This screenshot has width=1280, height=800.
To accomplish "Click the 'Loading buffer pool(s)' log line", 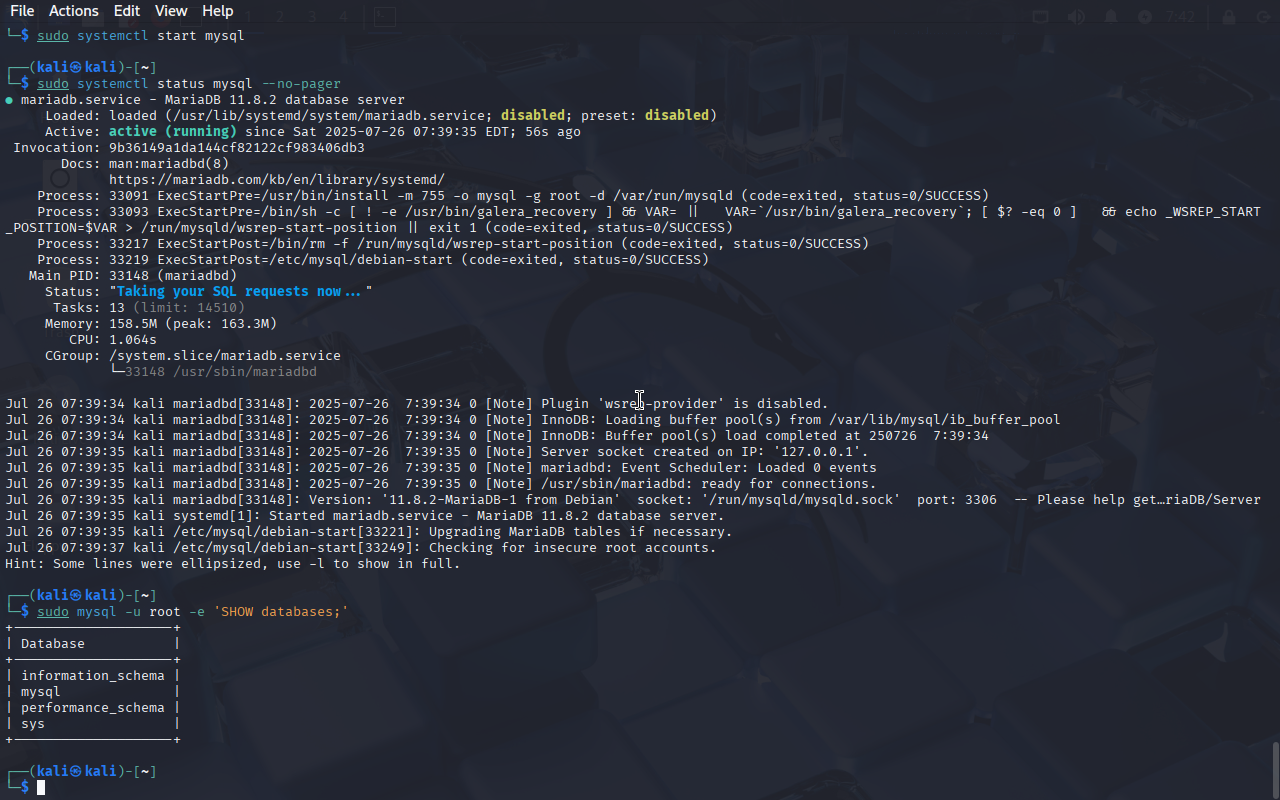I will point(533,420).
